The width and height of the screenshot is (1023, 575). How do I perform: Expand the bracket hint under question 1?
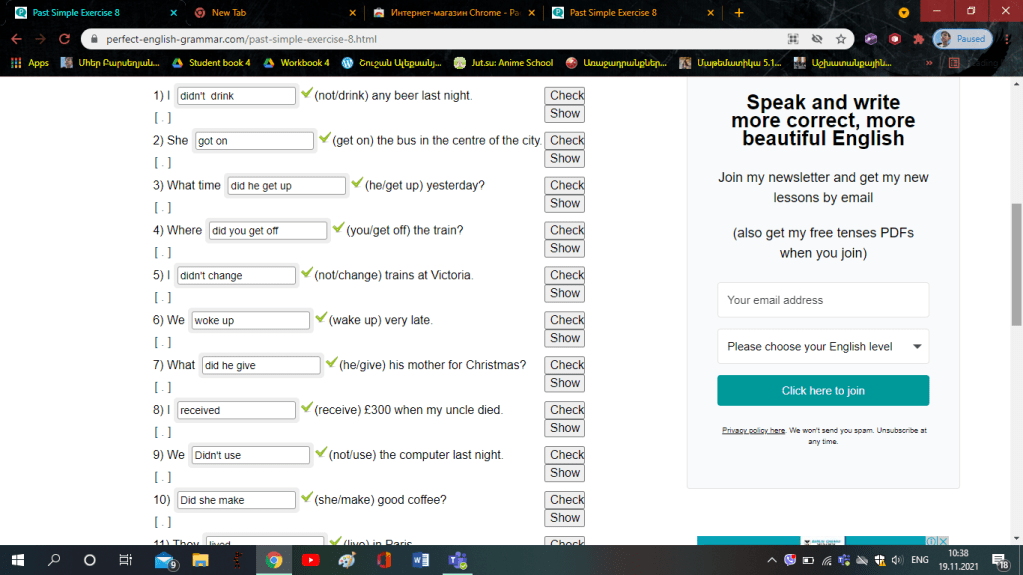(162, 117)
